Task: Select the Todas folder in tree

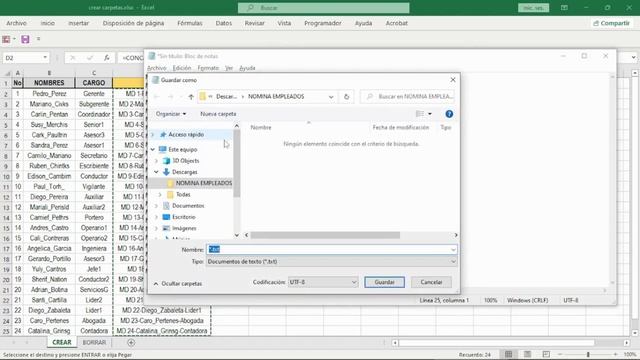Action: click(x=183, y=194)
